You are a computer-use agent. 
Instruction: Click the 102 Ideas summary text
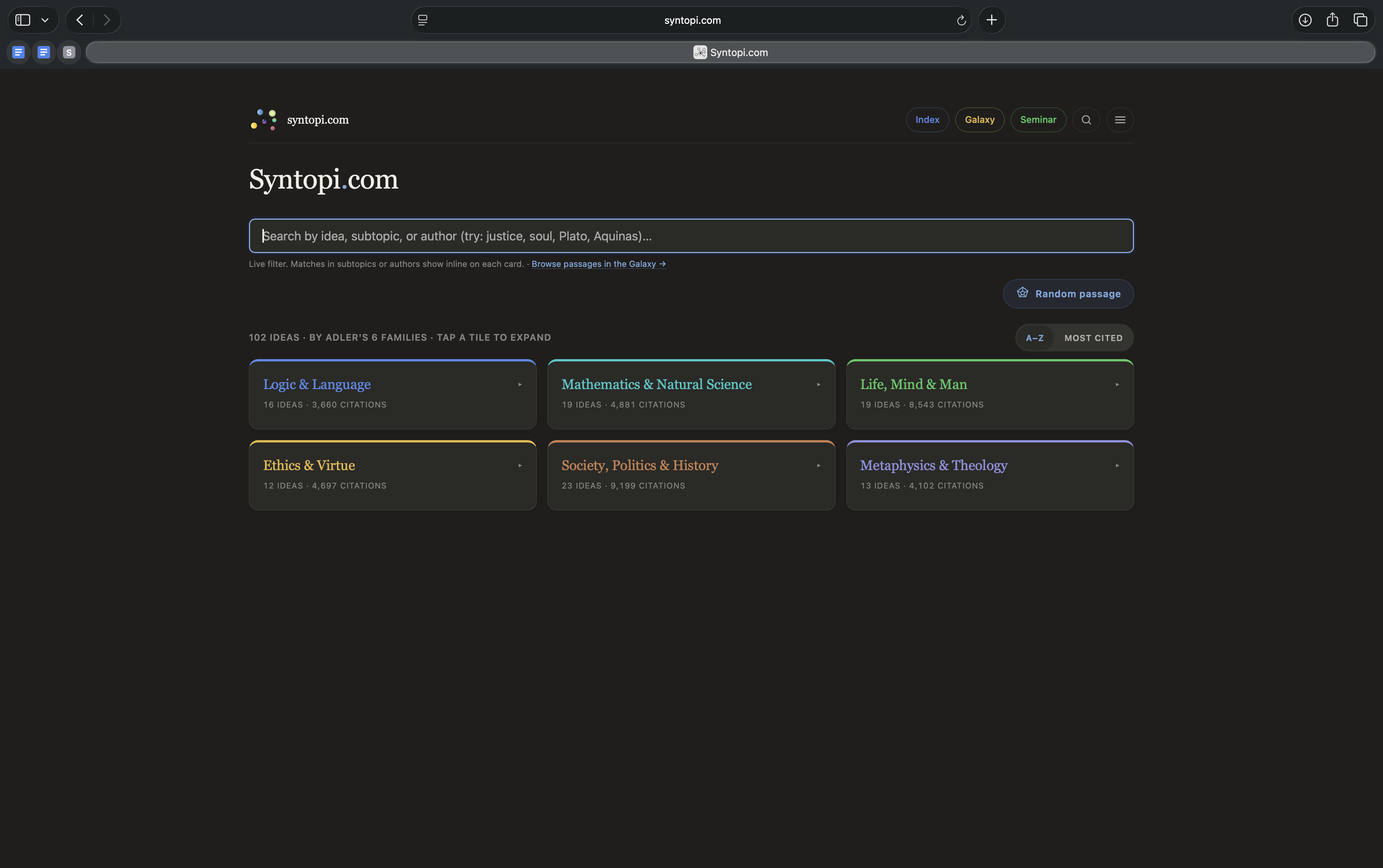400,338
